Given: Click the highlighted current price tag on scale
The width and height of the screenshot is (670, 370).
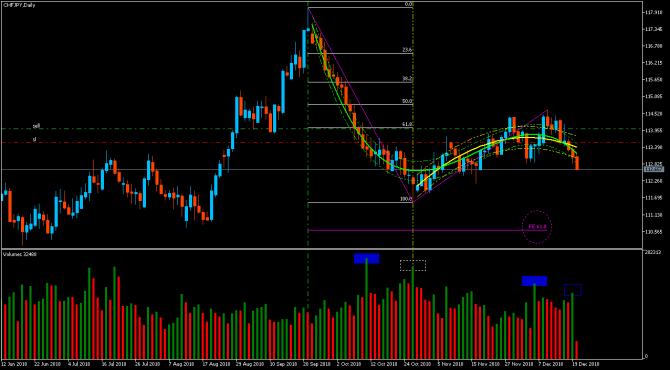Looking at the screenshot, I should (x=654, y=170).
